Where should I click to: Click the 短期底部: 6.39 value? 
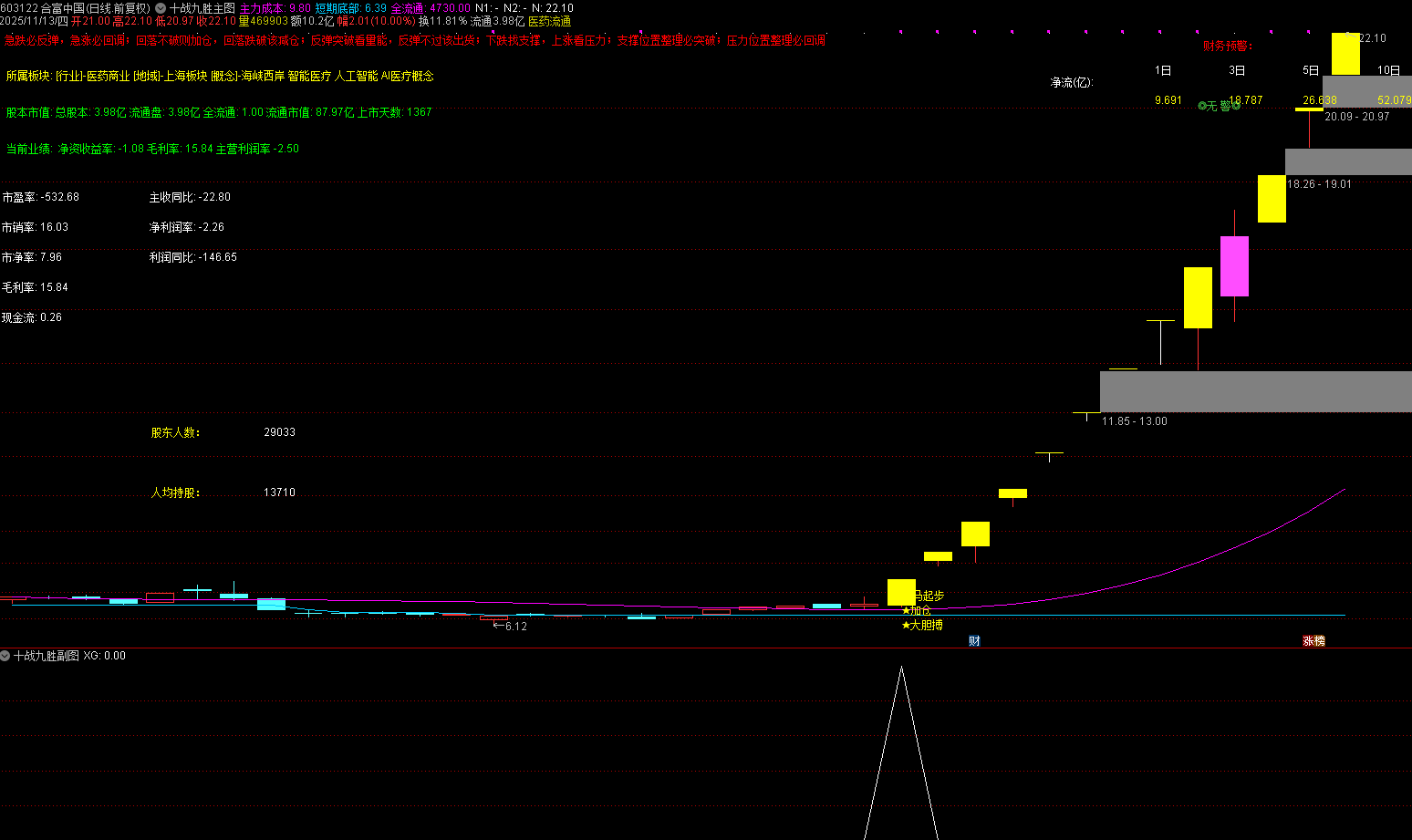(351, 8)
